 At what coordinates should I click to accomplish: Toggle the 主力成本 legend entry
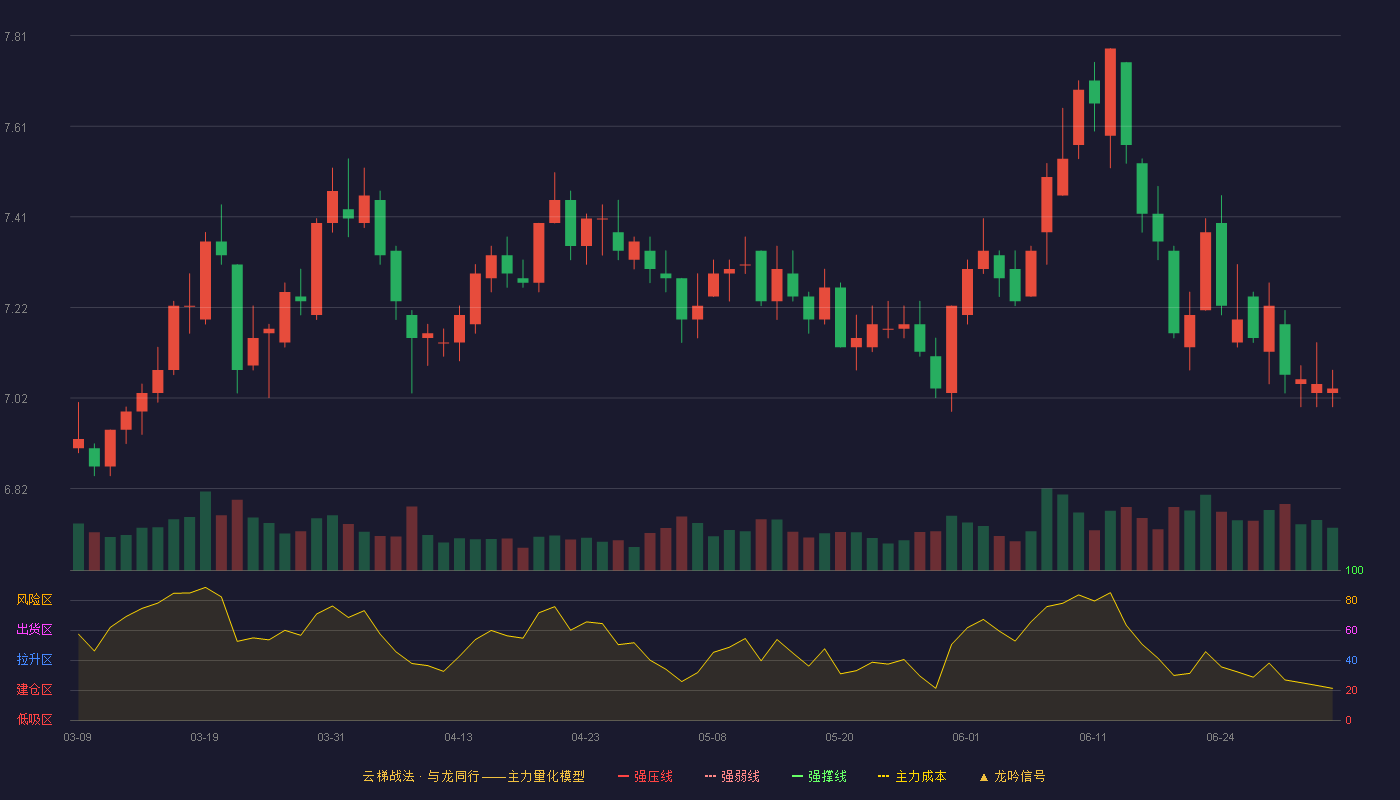(912, 776)
